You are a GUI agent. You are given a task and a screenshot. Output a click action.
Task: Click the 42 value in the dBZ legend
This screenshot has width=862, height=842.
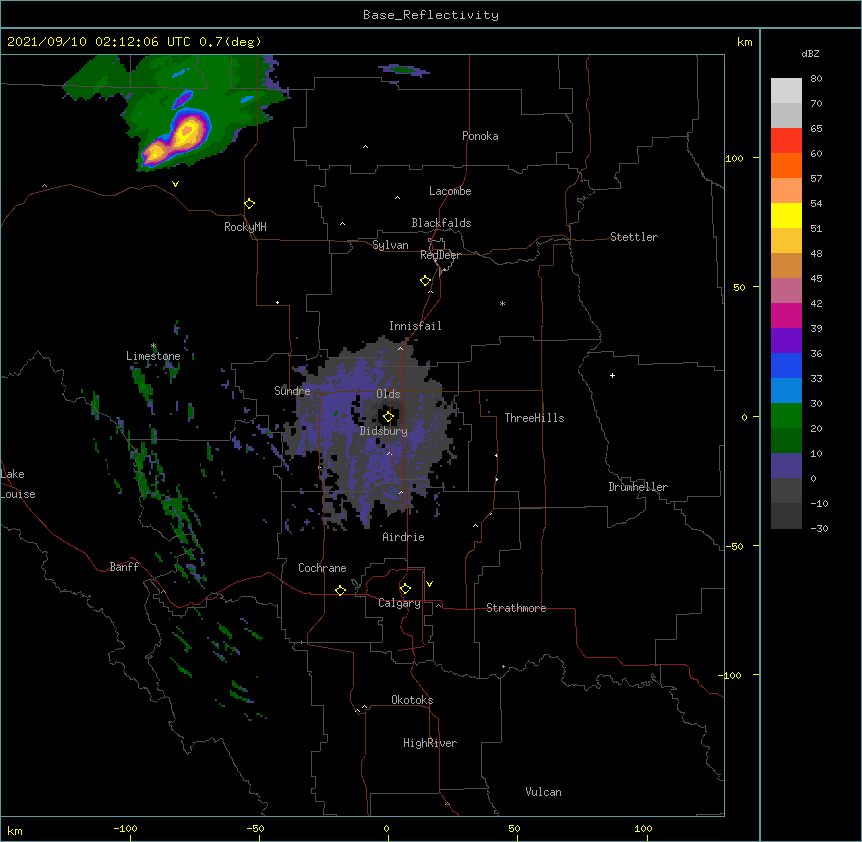tap(816, 303)
